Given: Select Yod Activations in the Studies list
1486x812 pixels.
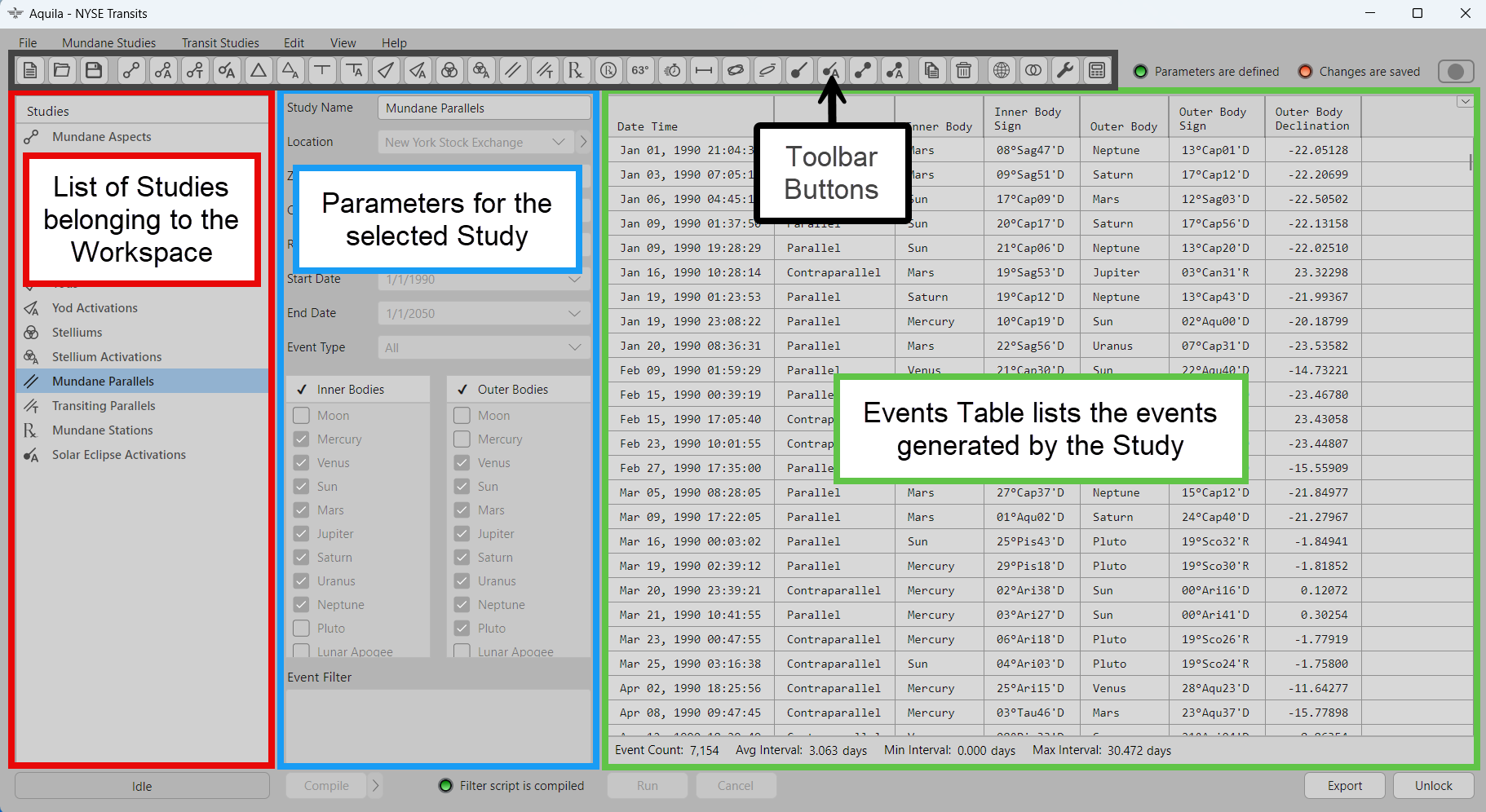Looking at the screenshot, I should tap(142, 308).
